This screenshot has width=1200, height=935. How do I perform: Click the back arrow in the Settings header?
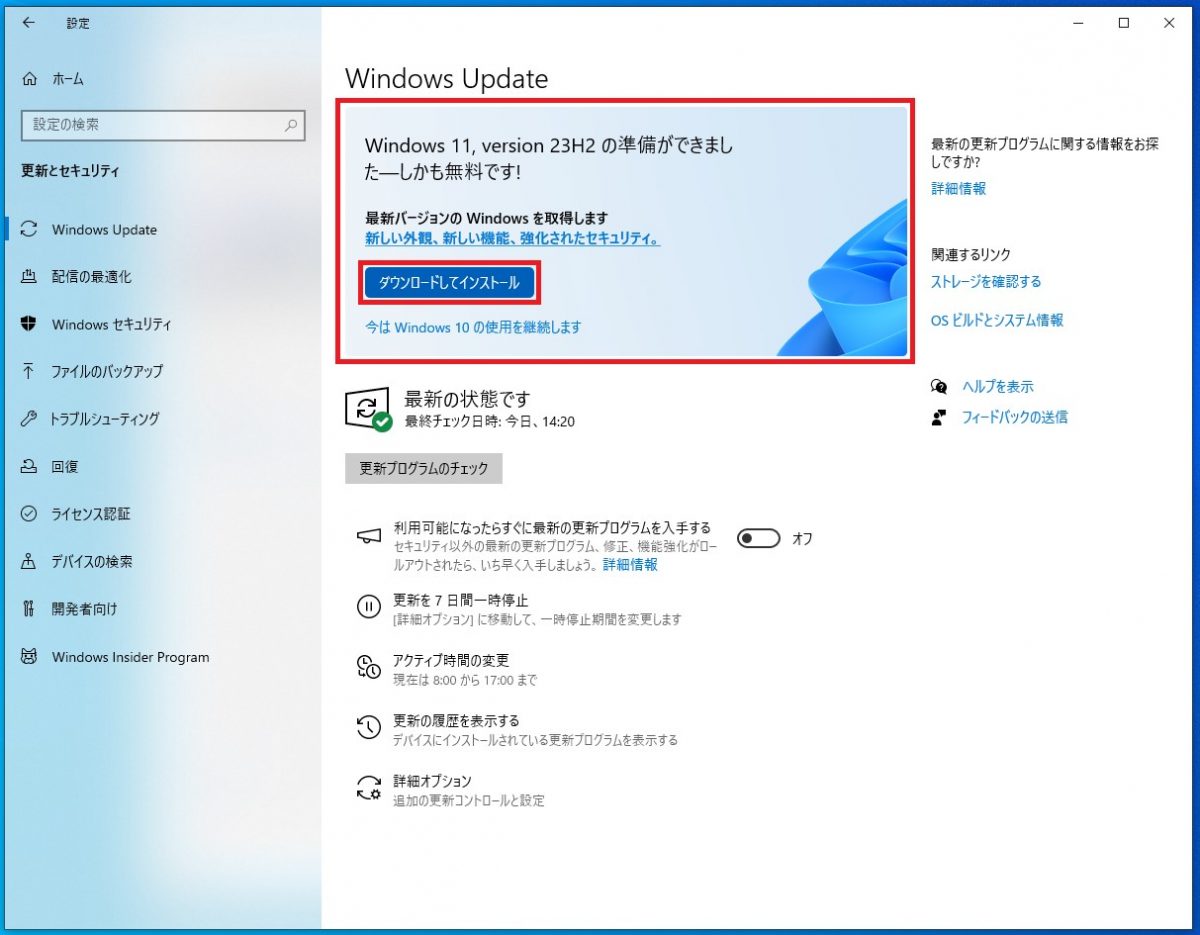tap(28, 23)
